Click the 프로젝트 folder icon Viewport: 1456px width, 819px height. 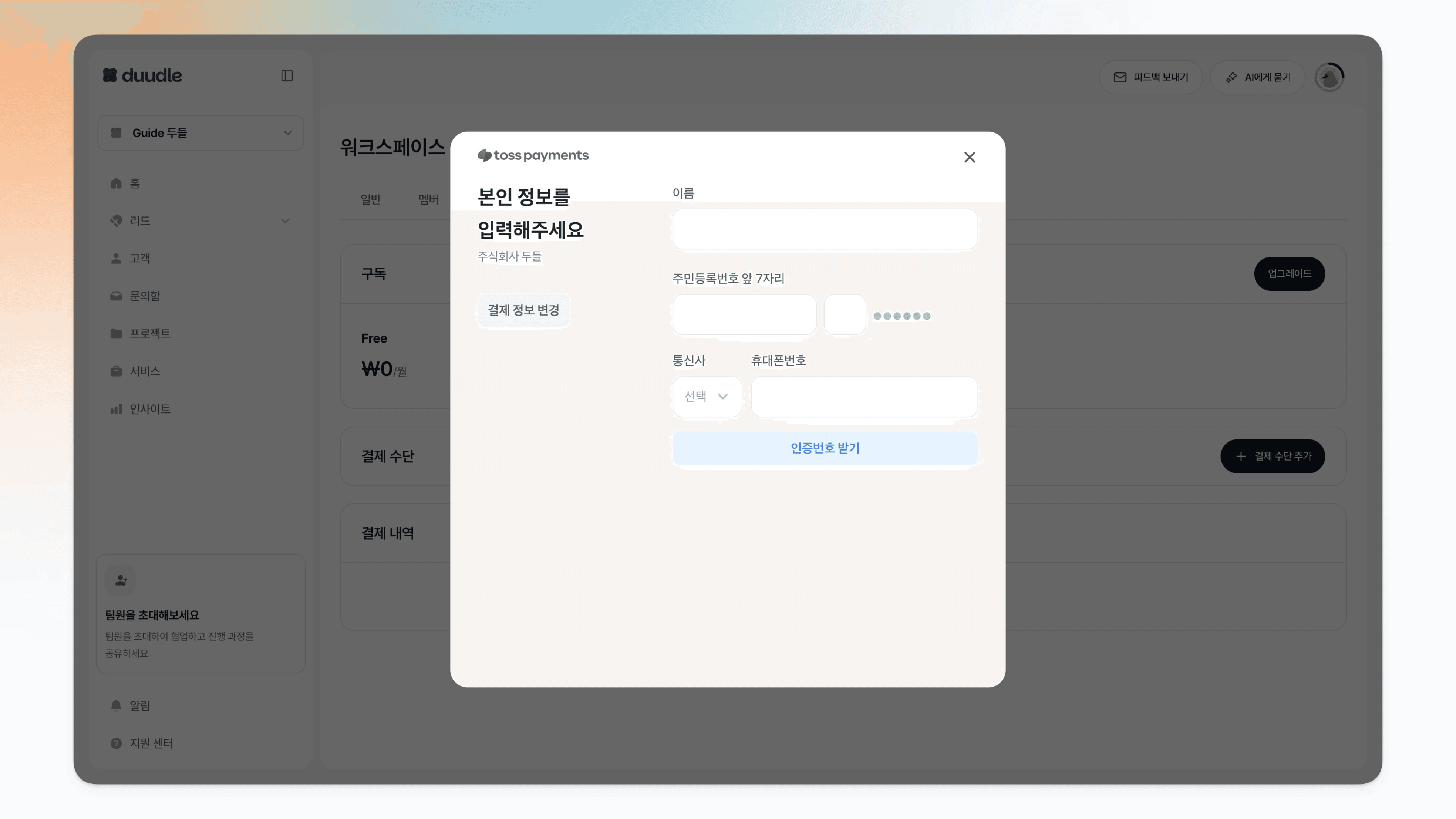(116, 334)
